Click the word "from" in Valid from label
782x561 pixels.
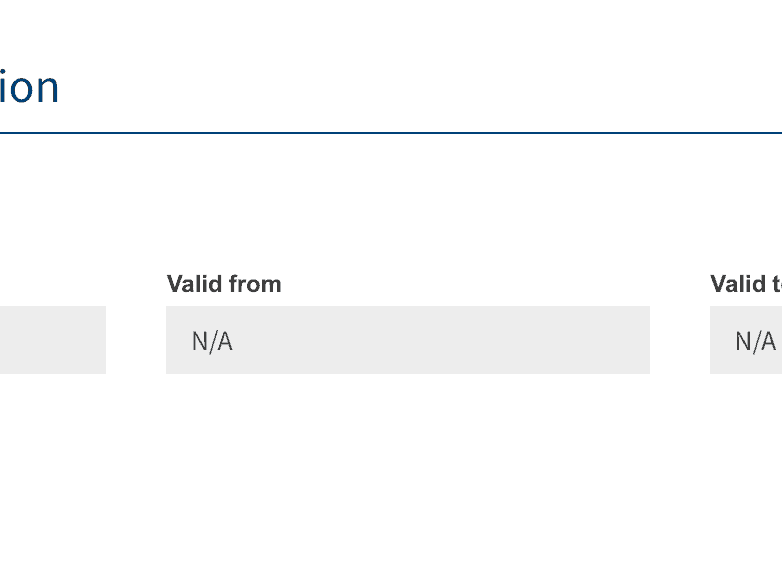(253, 284)
